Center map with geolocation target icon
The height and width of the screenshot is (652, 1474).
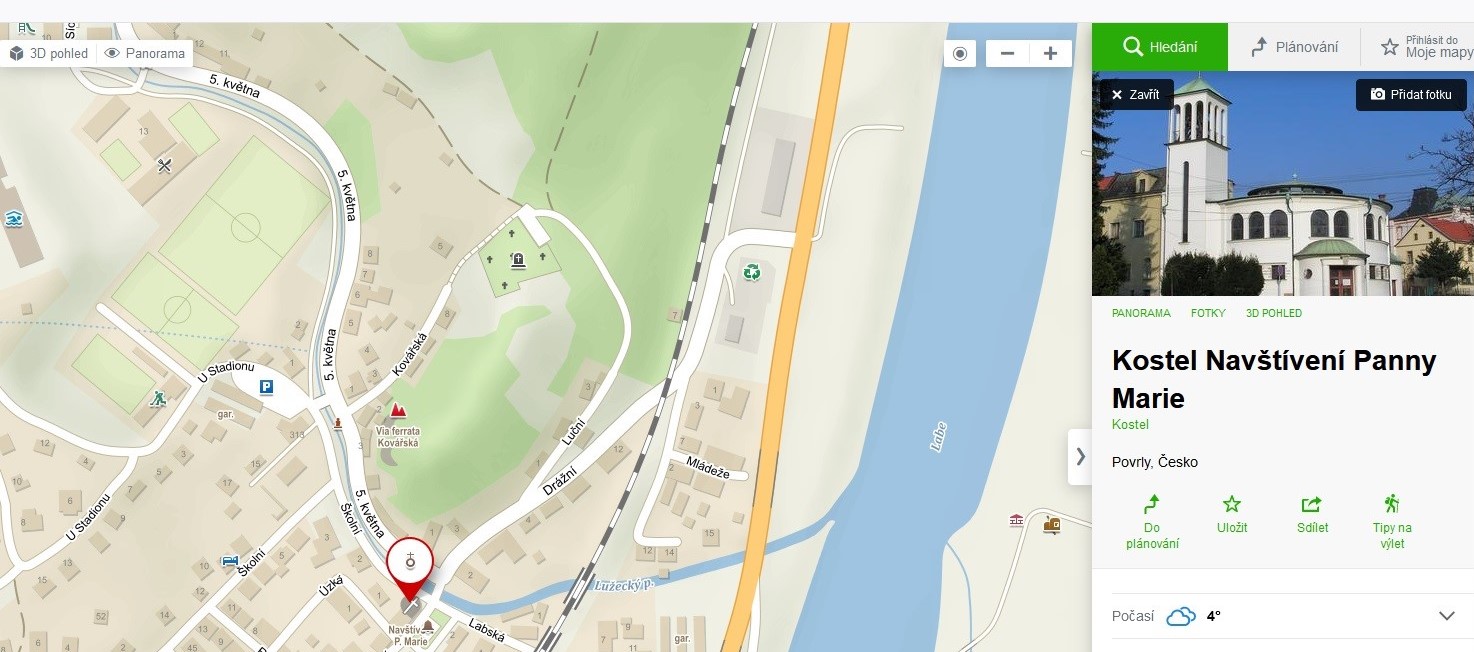[960, 53]
